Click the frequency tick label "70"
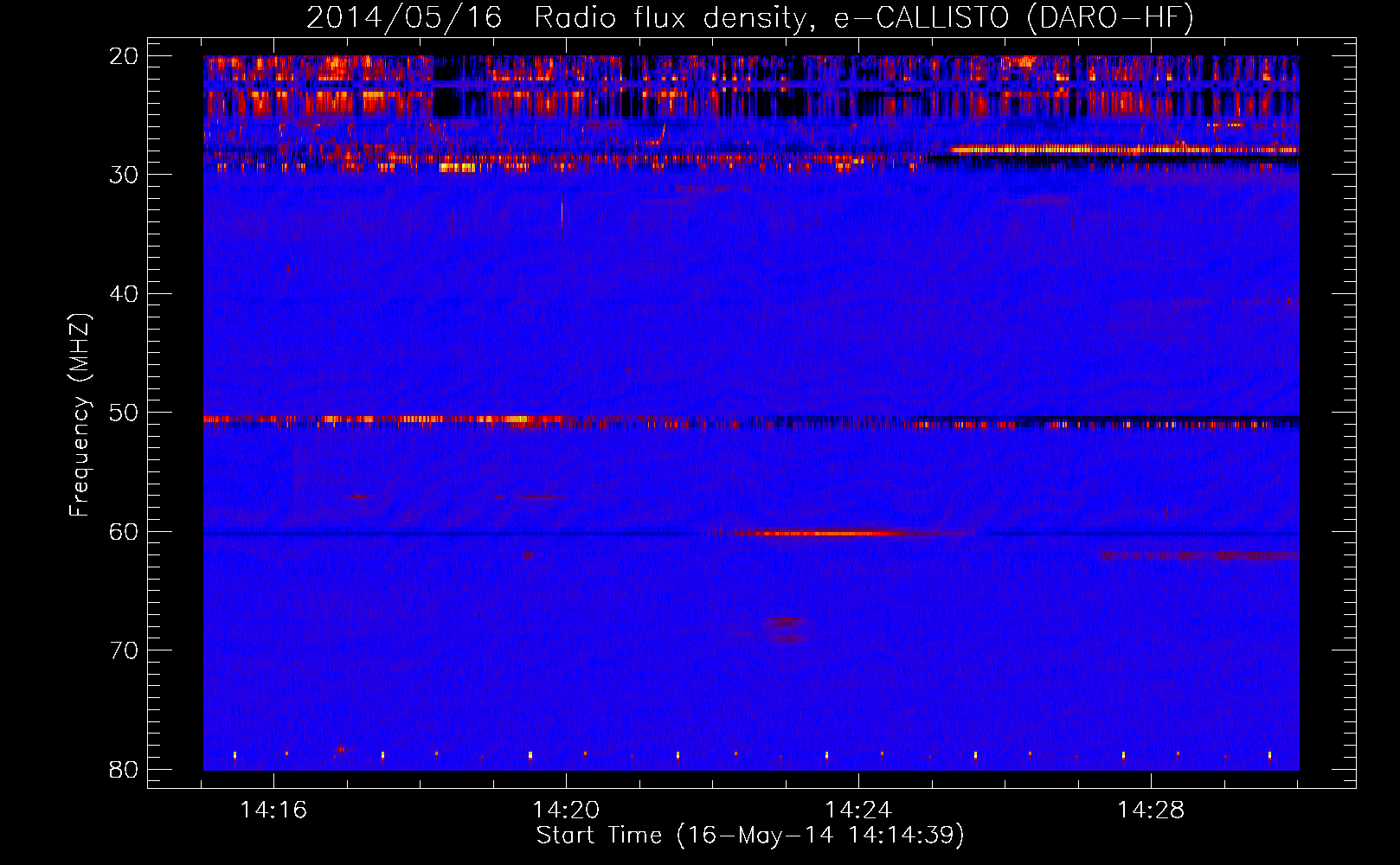Viewport: 1400px width, 865px height. pyautogui.click(x=124, y=650)
